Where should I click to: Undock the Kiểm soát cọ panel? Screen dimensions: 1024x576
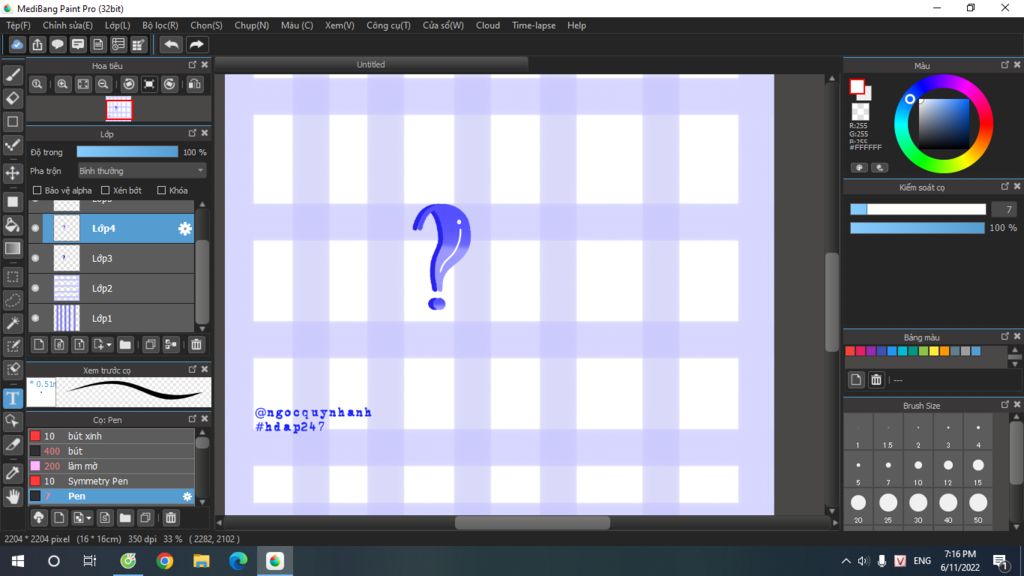pos(1004,187)
